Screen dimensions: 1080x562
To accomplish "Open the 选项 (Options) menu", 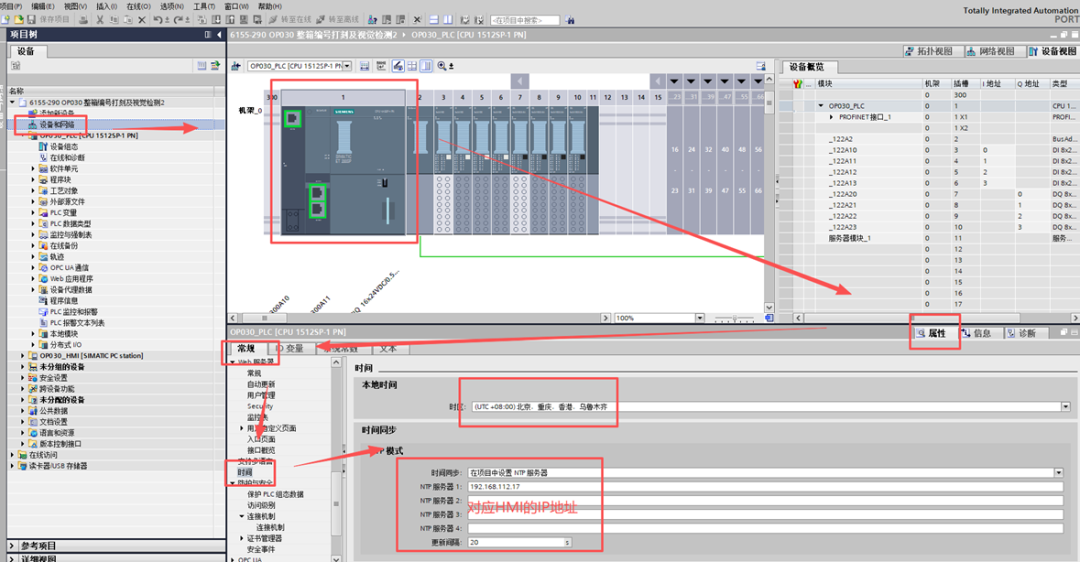I will pos(172,6).
